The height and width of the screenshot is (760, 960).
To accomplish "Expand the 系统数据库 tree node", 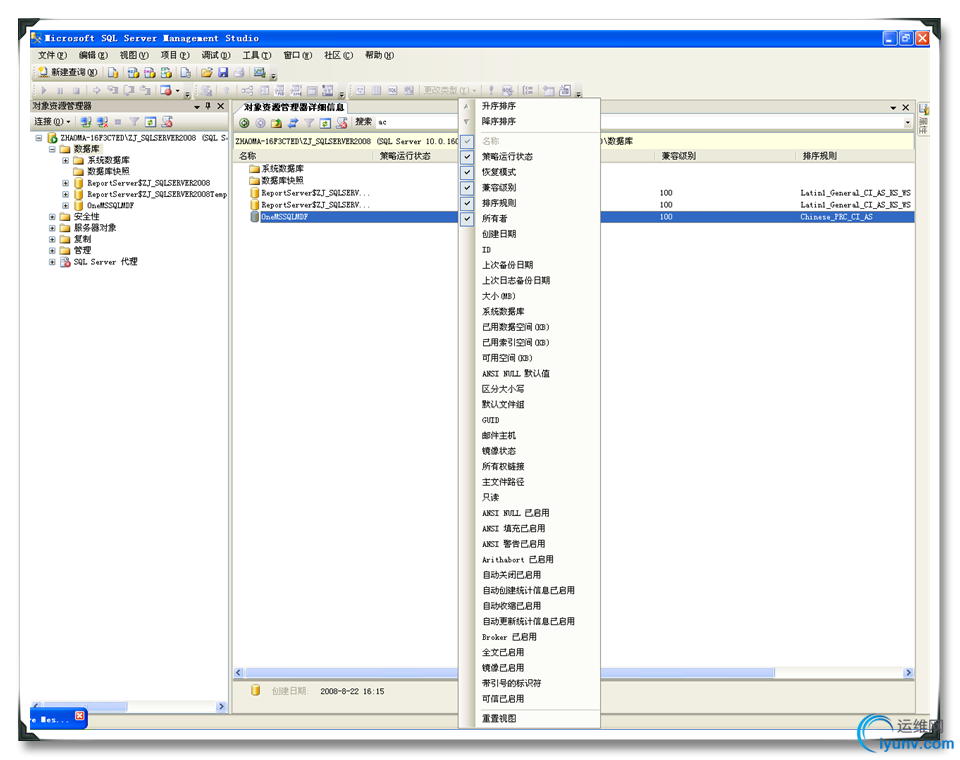I will point(66,160).
